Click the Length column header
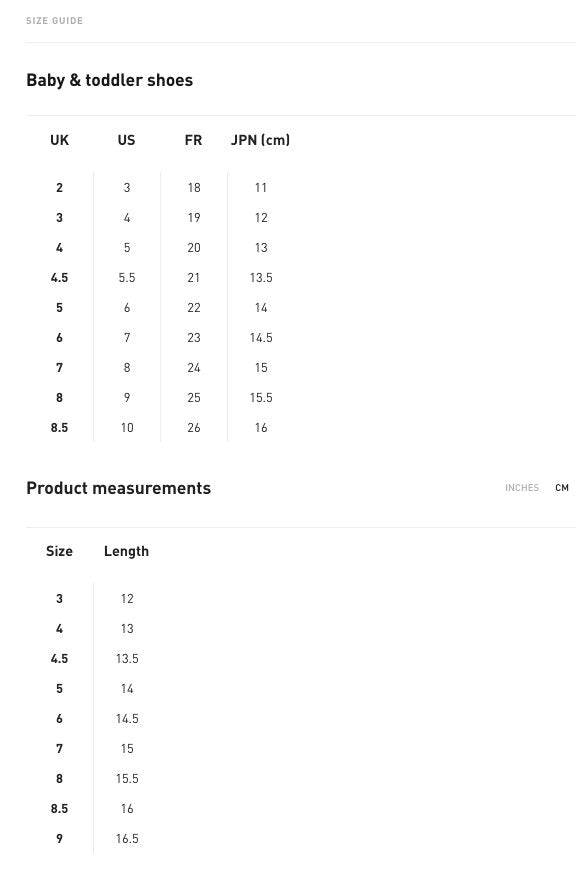576x872 pixels. [x=126, y=552]
